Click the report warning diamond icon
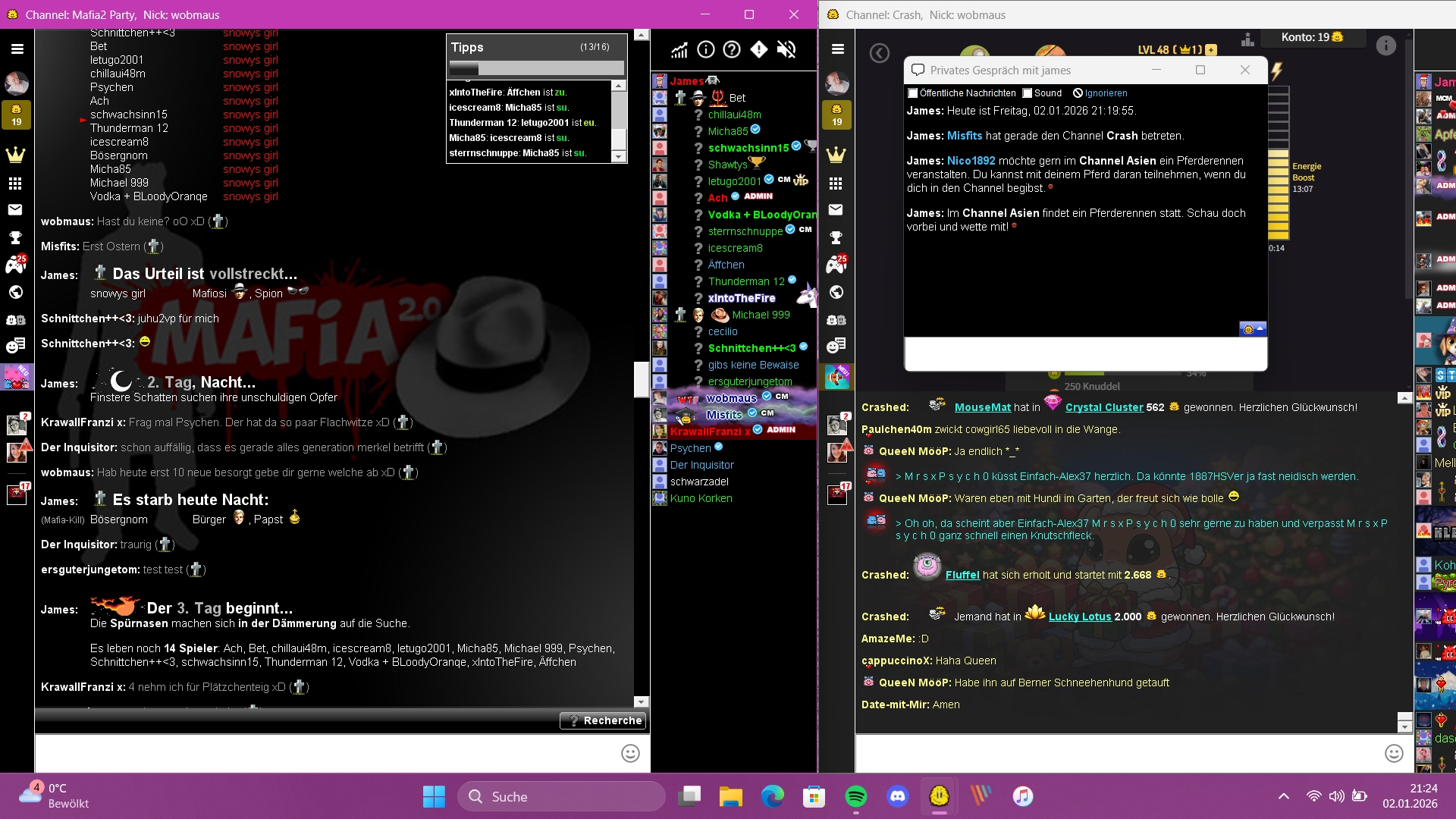The image size is (1456, 819). coord(759,50)
